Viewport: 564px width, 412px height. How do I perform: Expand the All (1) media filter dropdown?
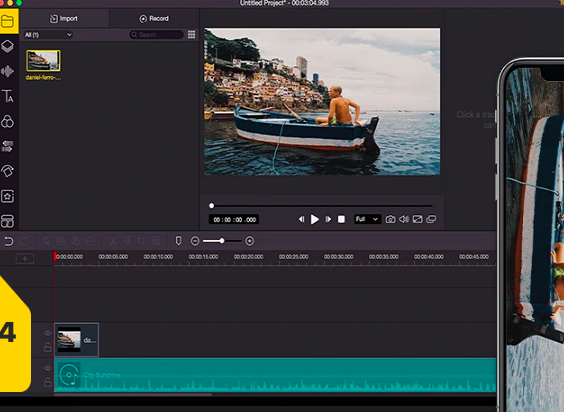[48, 35]
